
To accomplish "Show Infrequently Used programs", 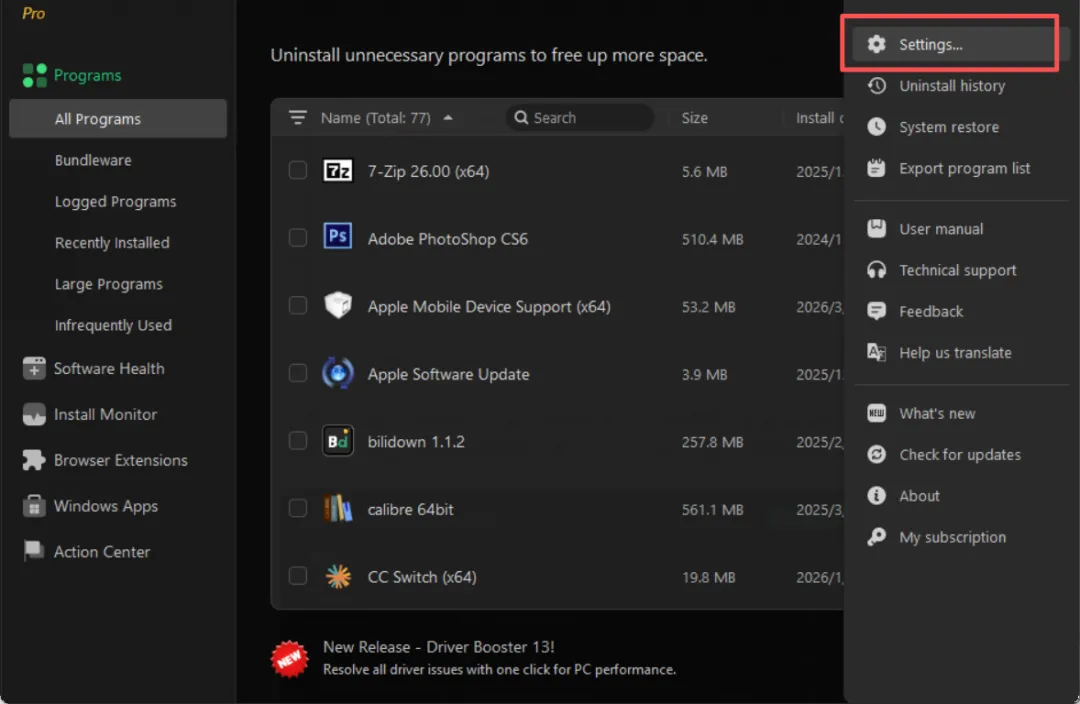I will (x=114, y=325).
